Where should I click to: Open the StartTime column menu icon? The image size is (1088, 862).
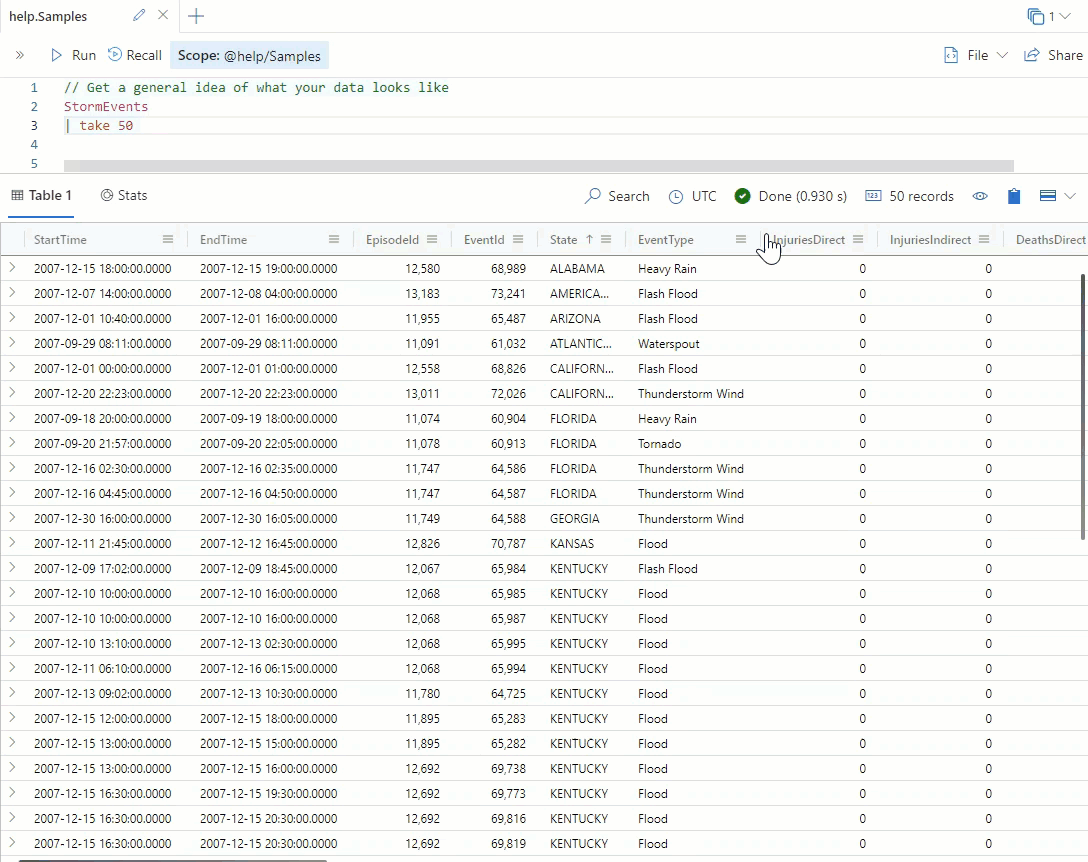pos(168,240)
